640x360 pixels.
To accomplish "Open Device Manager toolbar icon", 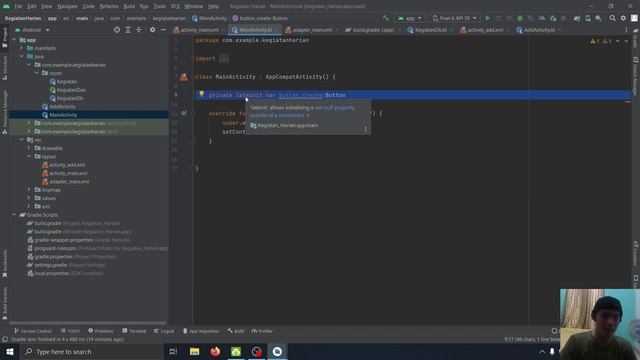I will click(x=588, y=18).
